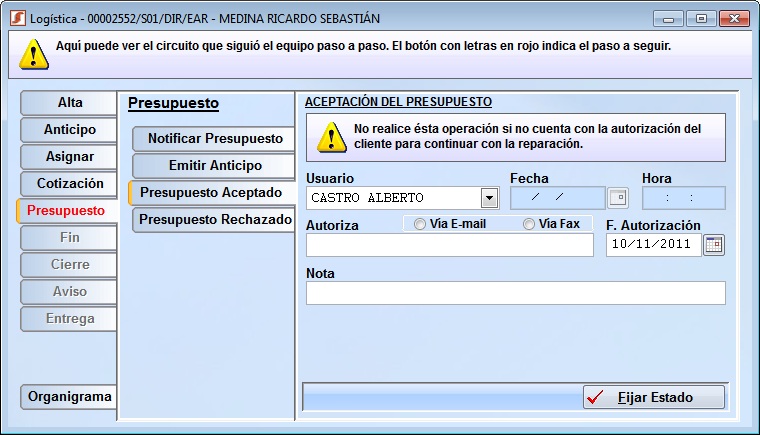
Task: Click the warning icon in presupuesto notice
Action: pyautogui.click(x=332, y=137)
